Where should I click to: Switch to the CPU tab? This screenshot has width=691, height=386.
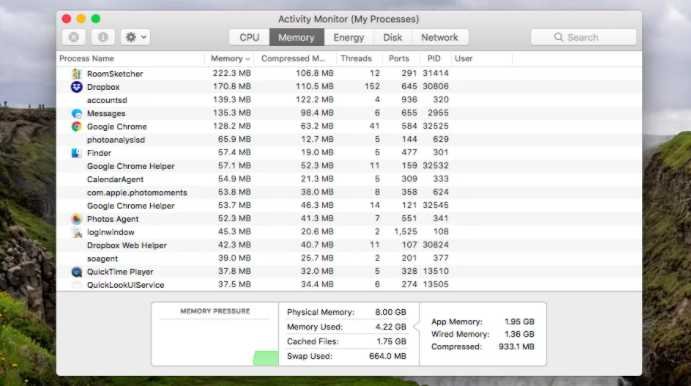click(249, 37)
